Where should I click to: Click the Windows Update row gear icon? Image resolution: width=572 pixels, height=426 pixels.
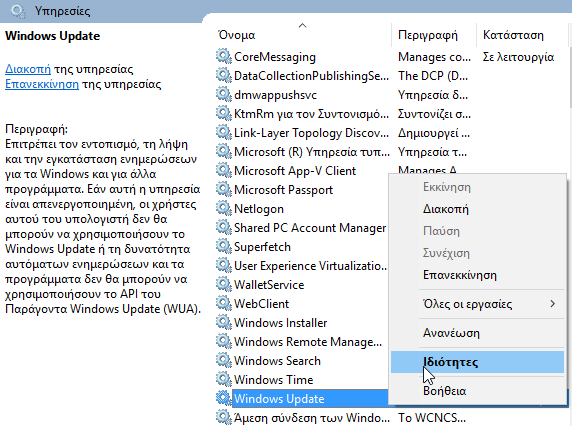[224, 398]
